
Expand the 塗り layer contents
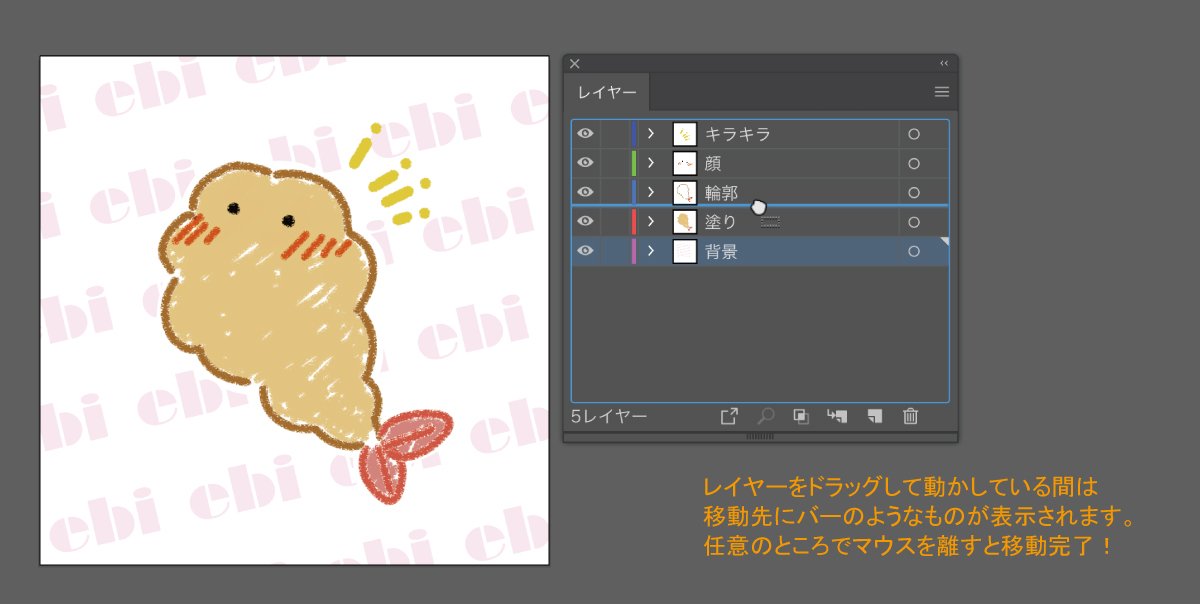point(651,222)
